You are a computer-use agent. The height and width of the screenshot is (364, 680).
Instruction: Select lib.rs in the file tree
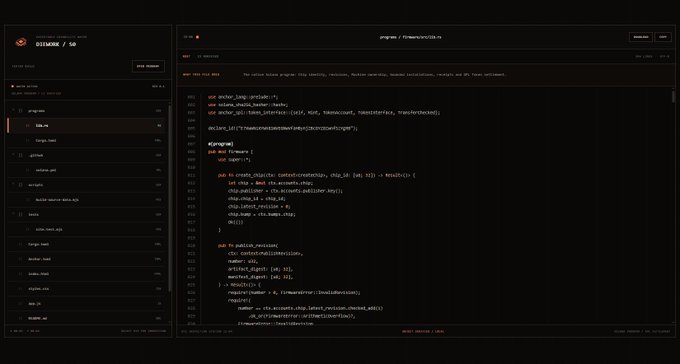87,125
